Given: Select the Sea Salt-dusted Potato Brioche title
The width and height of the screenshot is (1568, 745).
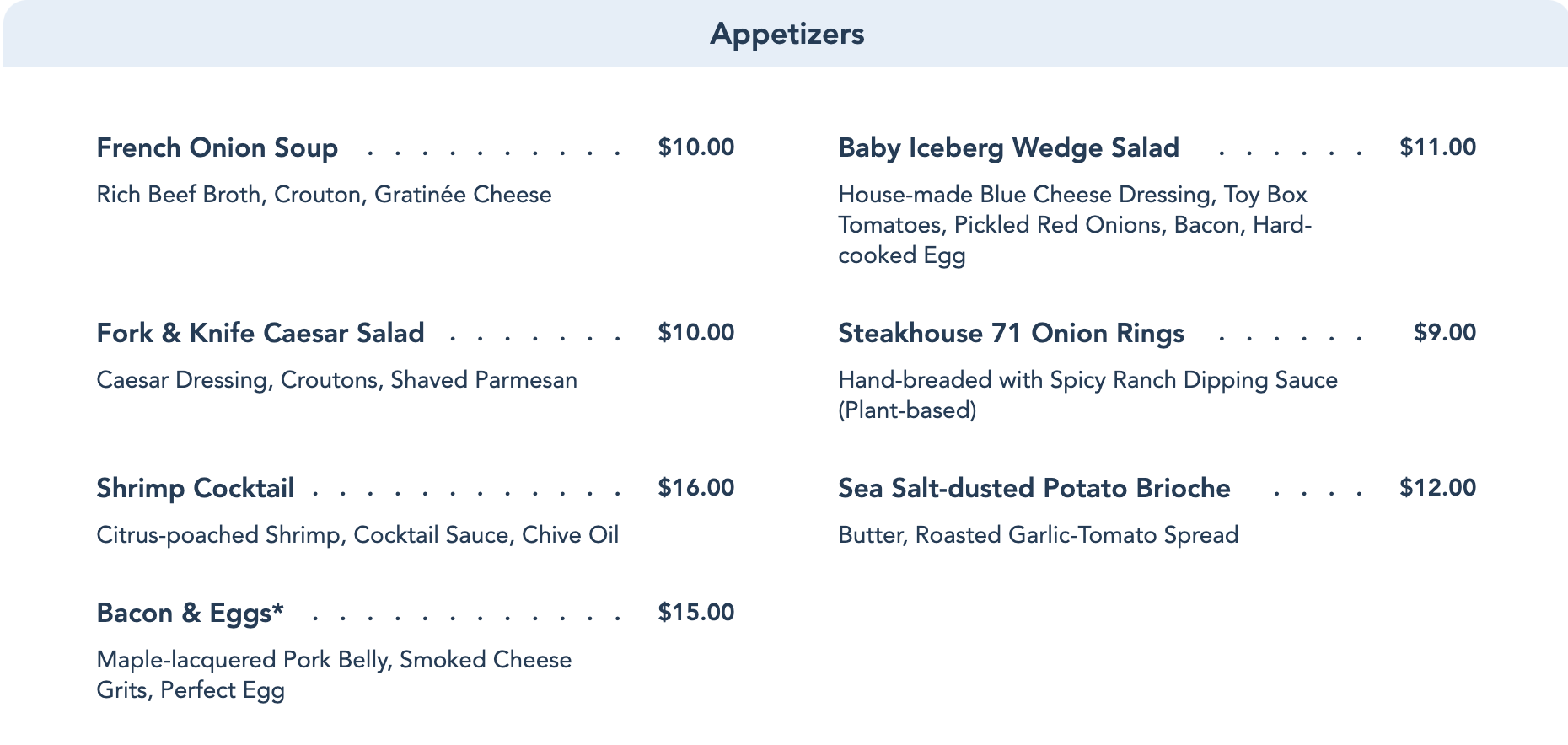Looking at the screenshot, I should [x=1034, y=488].
